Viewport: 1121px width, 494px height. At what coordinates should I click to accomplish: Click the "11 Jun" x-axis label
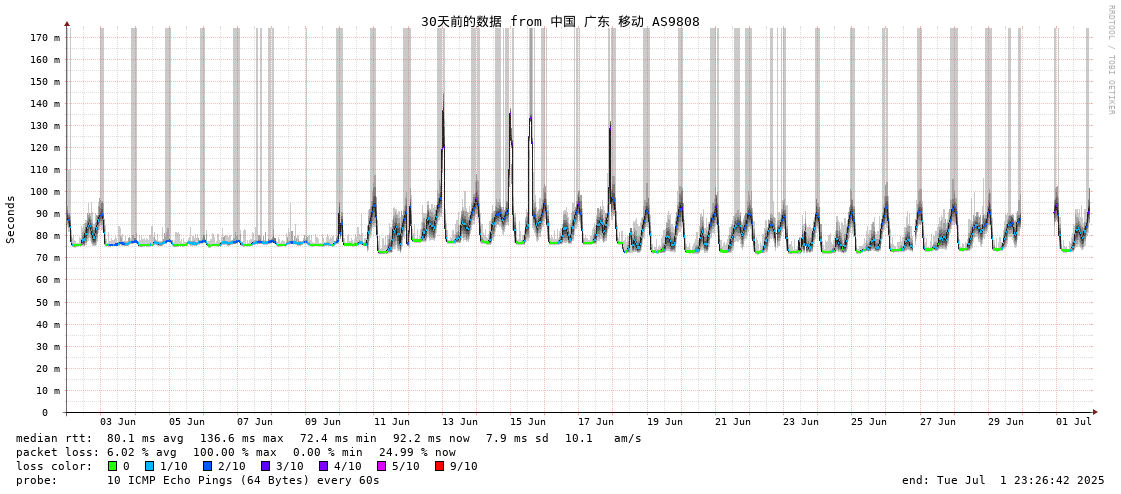pos(392,422)
